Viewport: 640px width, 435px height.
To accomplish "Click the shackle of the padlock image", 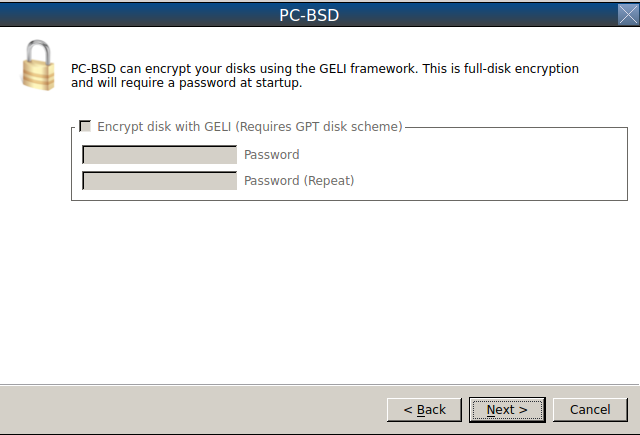I will 38,50.
